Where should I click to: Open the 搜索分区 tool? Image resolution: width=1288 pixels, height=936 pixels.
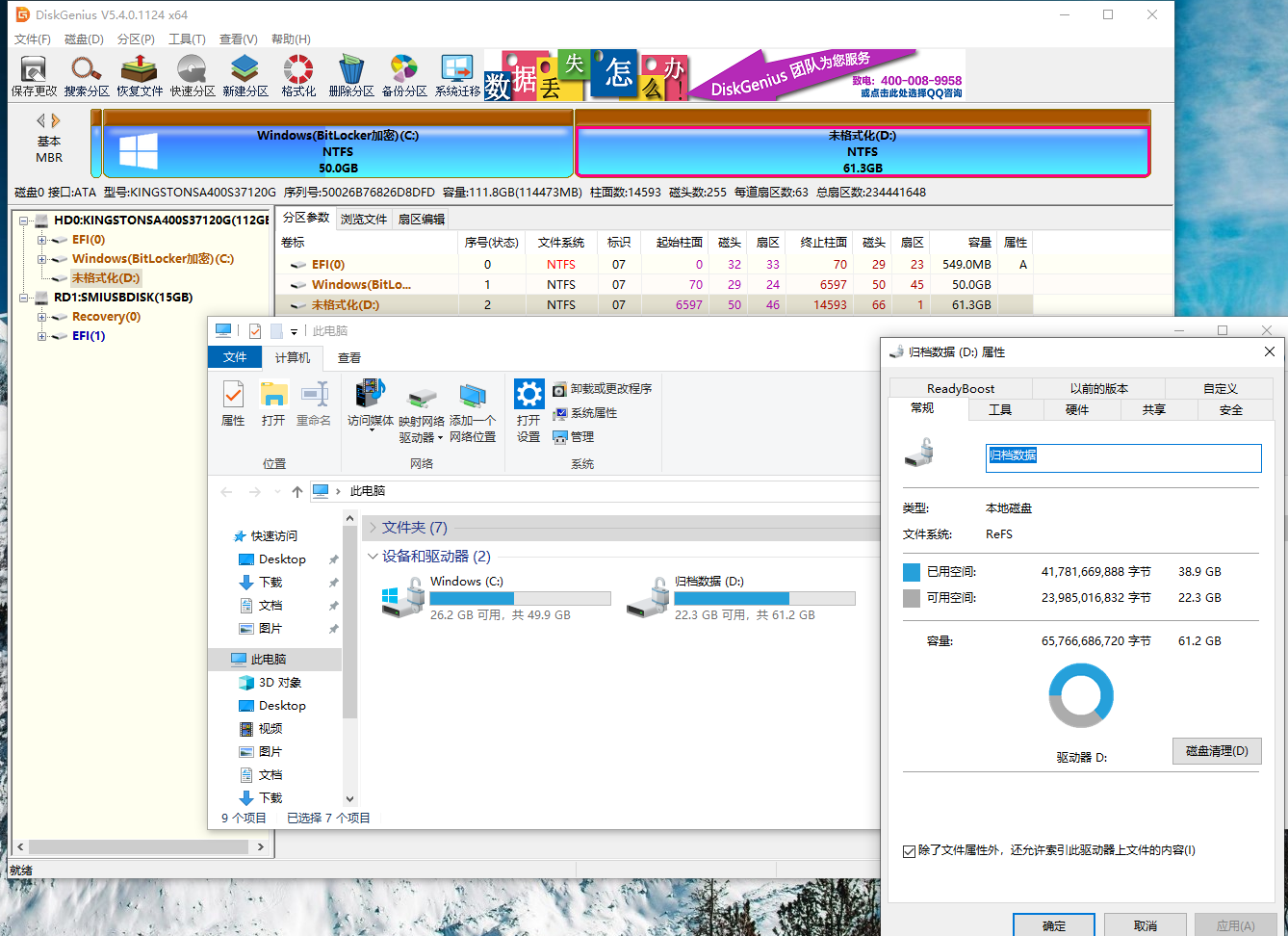coord(87,76)
